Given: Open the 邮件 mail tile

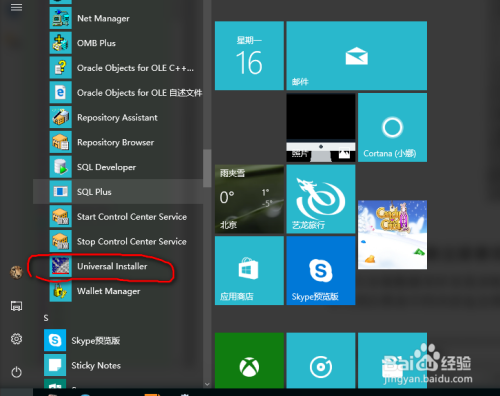Looking at the screenshot, I should pyautogui.click(x=357, y=56).
